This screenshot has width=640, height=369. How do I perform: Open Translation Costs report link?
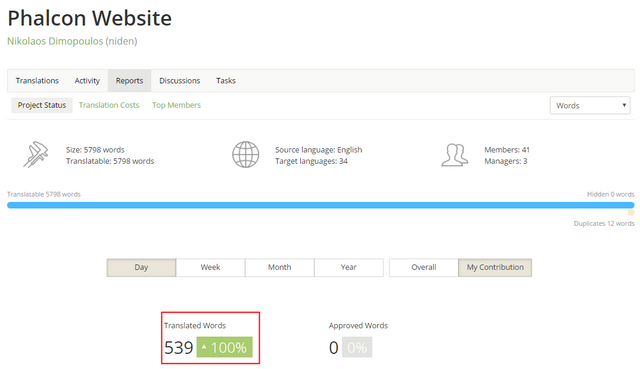tap(109, 105)
